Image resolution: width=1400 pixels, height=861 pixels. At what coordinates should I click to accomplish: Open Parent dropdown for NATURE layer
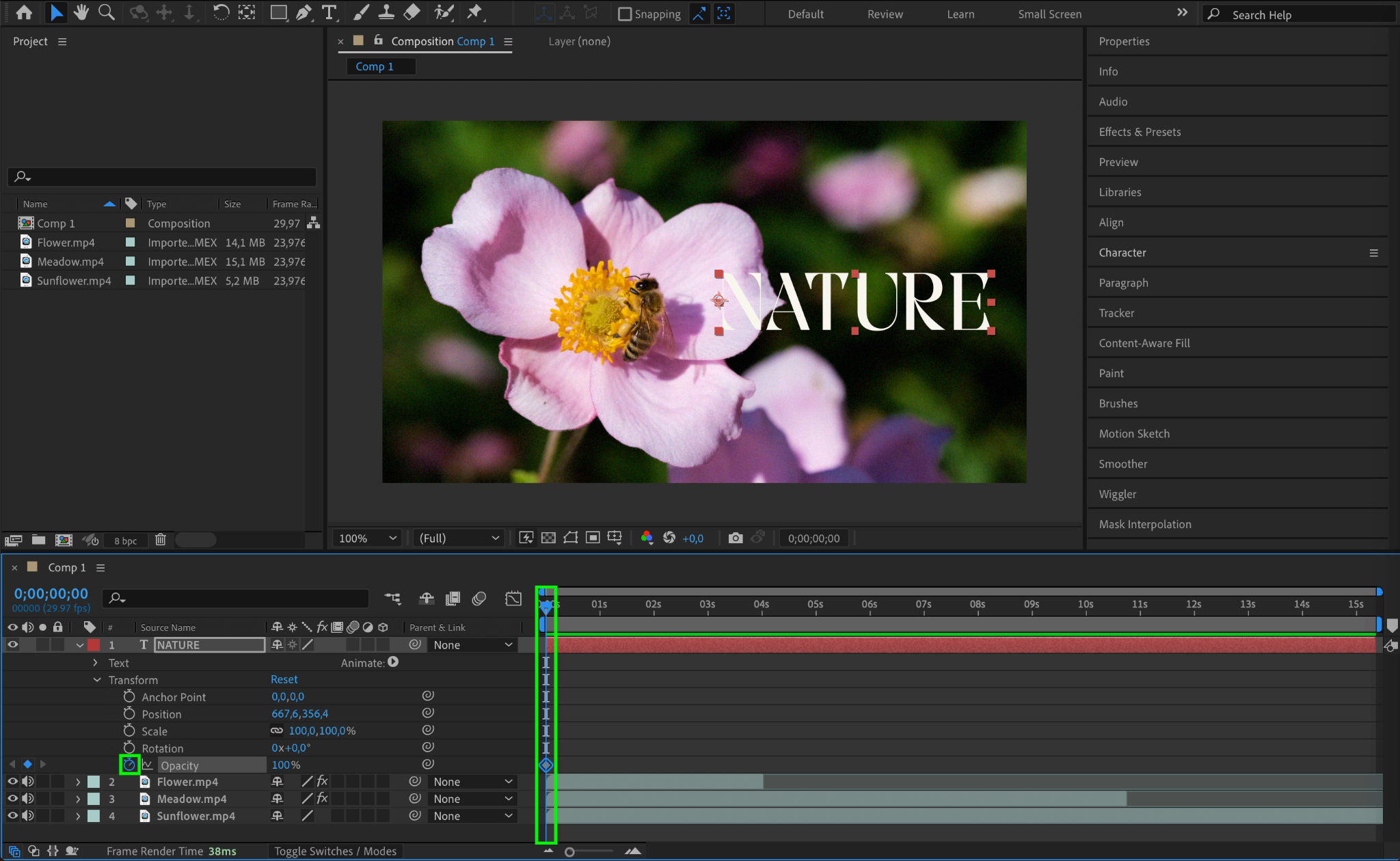472,645
